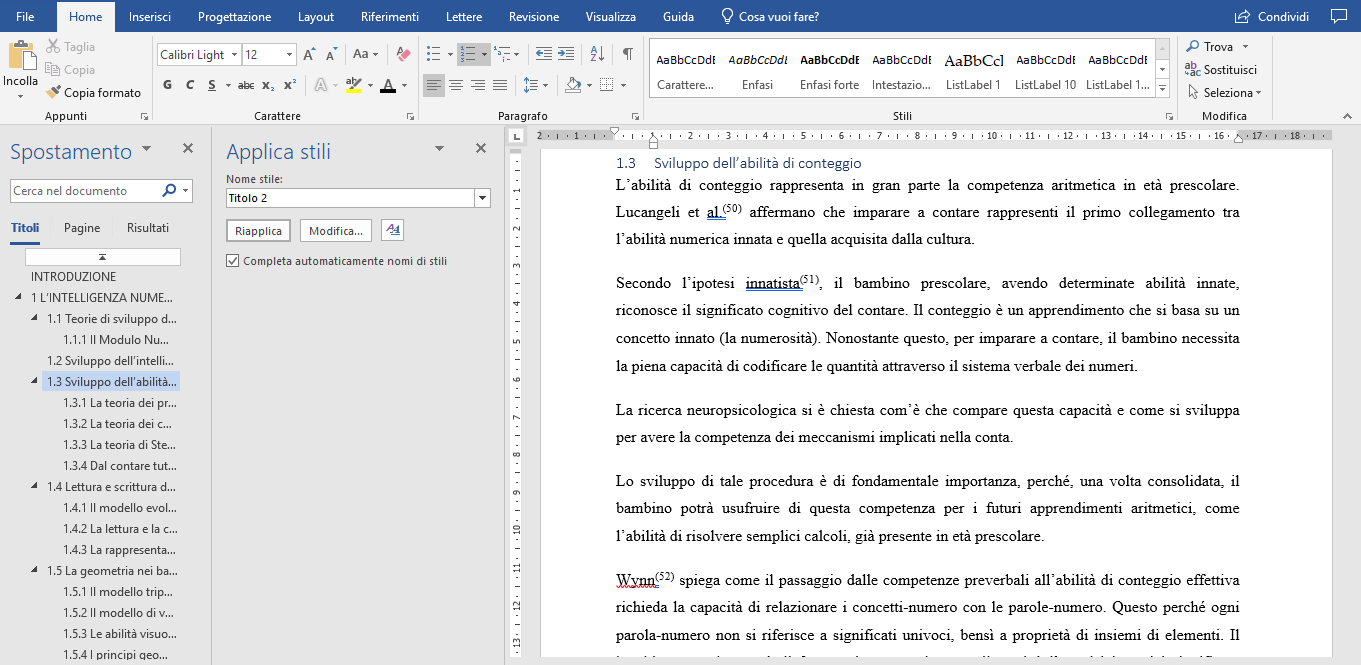Increase indent using the ribbon icon
Viewport: 1361px width, 665px height.
point(566,54)
